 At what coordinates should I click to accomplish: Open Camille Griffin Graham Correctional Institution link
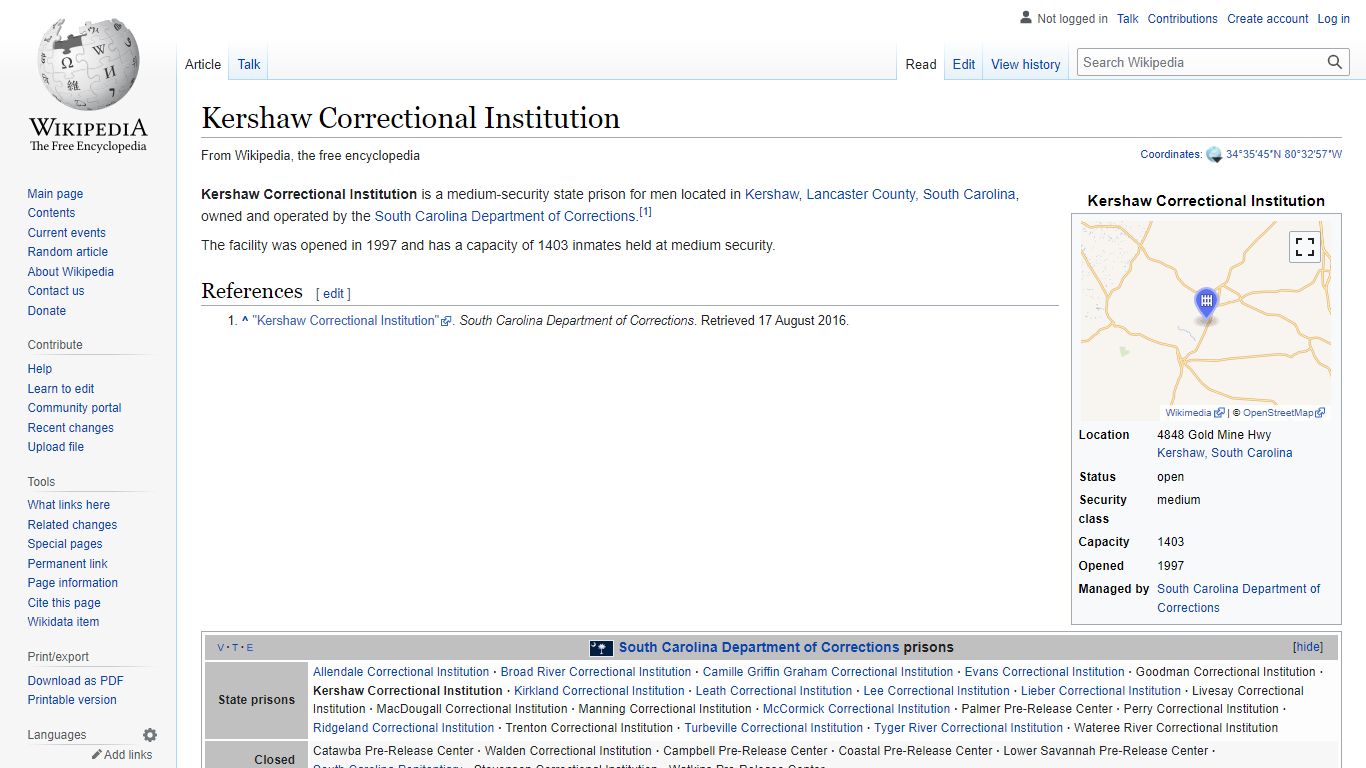(828, 672)
